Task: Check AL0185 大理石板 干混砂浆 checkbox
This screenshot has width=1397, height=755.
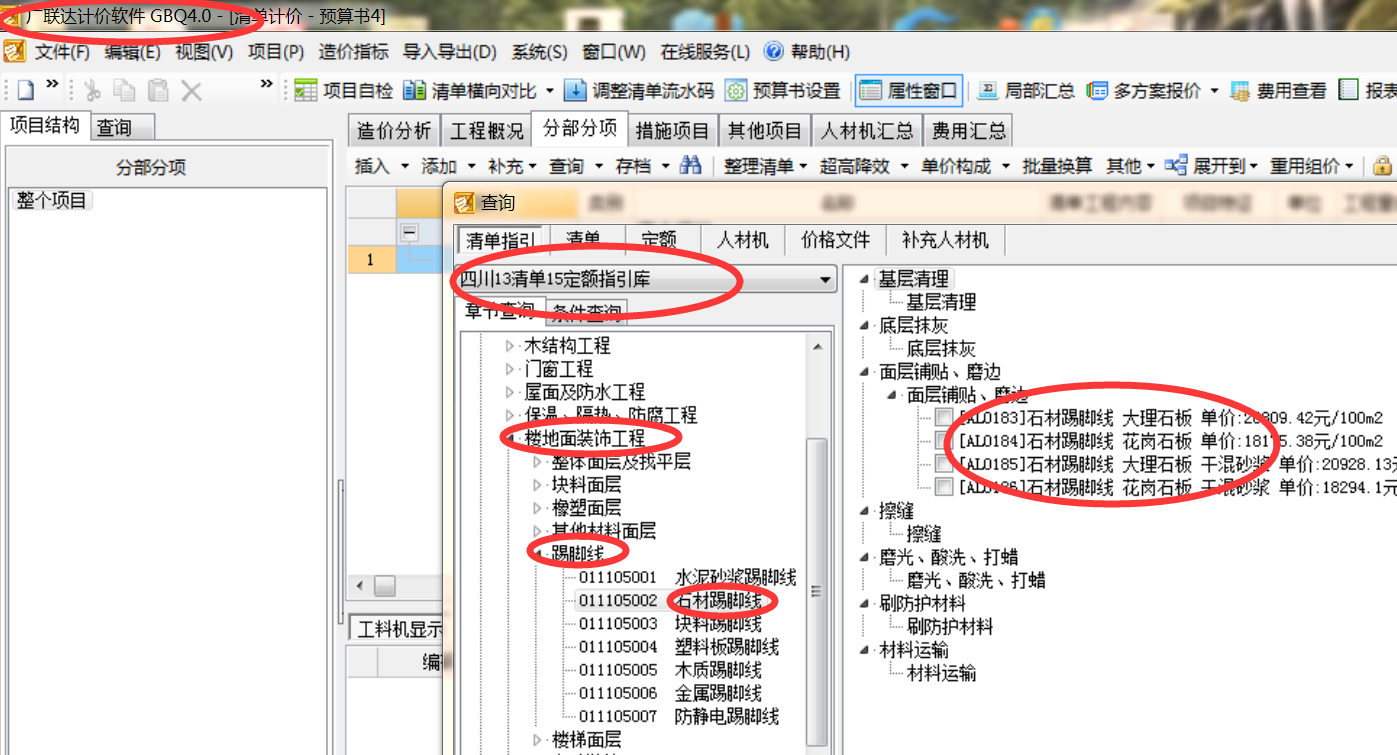Action: pyautogui.click(x=944, y=464)
